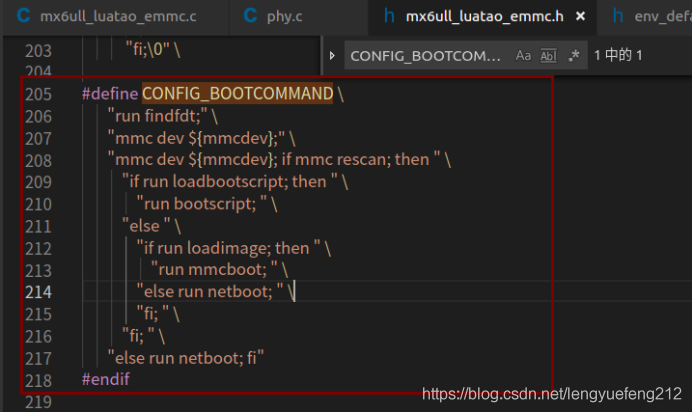The image size is (692, 413).
Task: Click '"run bootscript; "' on line 210
Action: 202,204
